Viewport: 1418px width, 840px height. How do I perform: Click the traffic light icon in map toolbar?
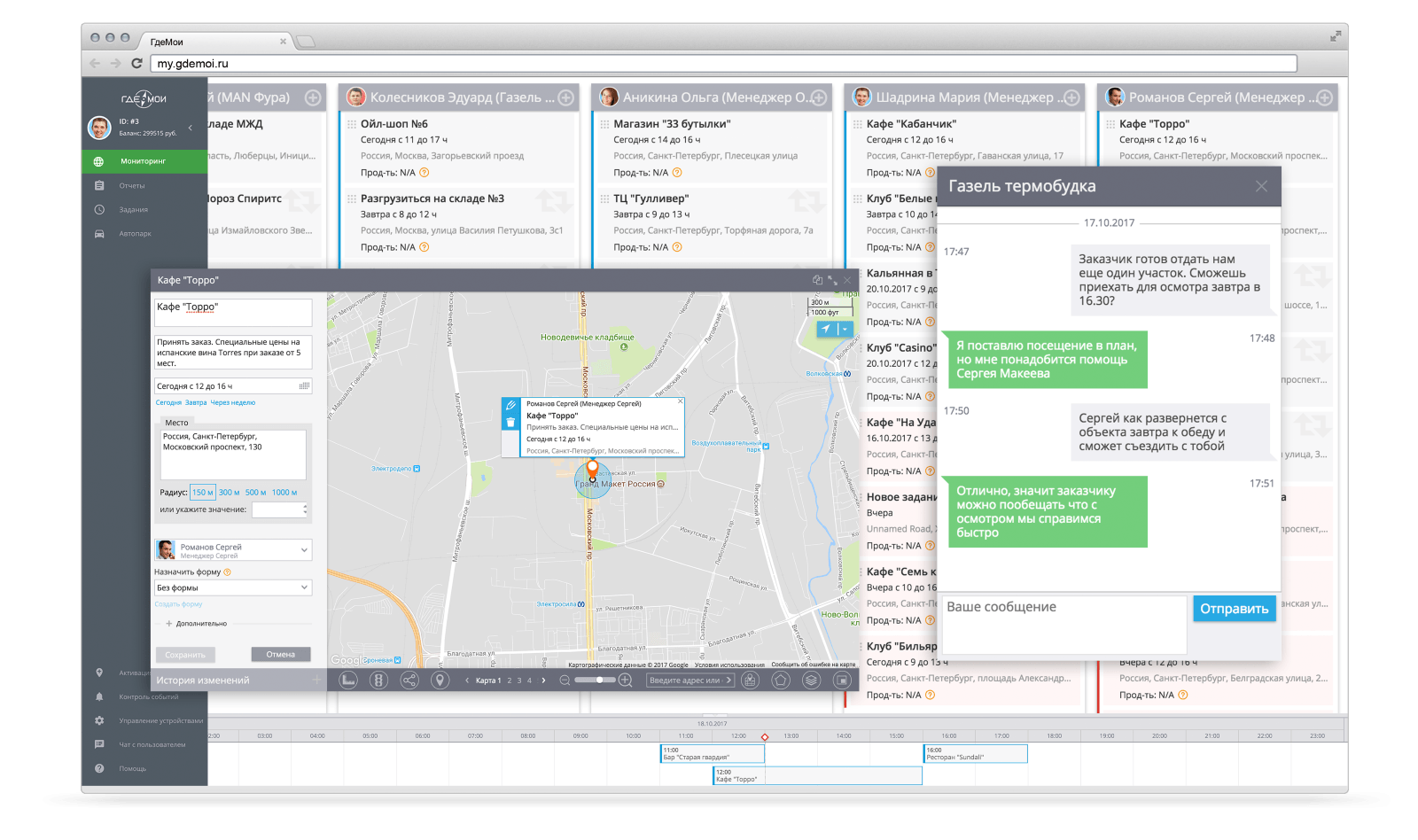point(379,680)
